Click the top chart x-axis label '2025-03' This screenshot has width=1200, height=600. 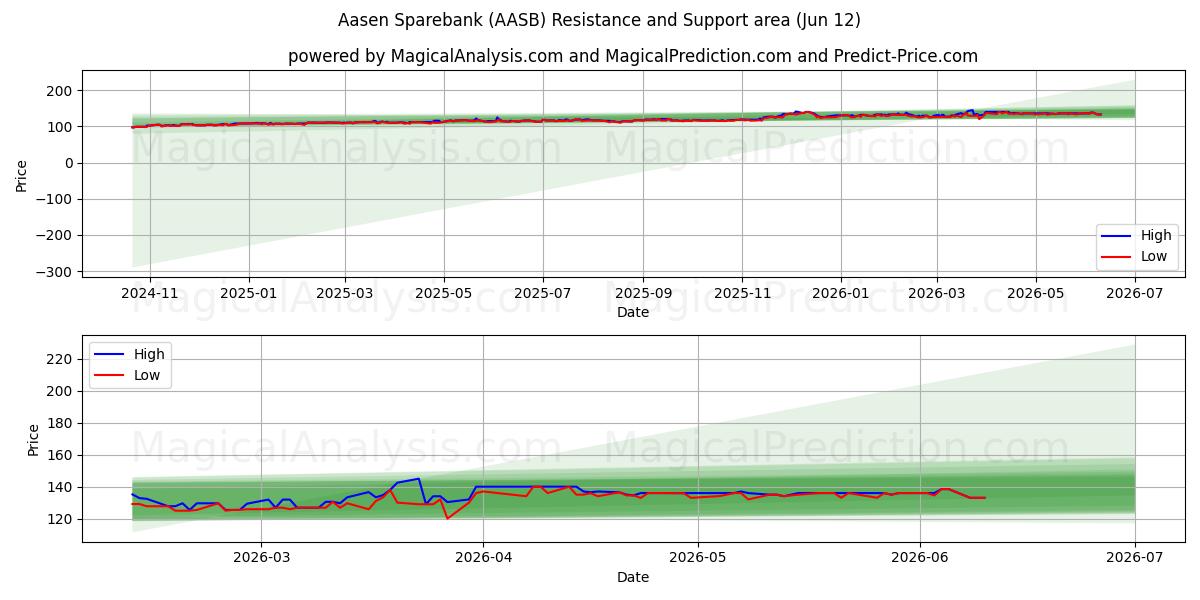coord(344,294)
